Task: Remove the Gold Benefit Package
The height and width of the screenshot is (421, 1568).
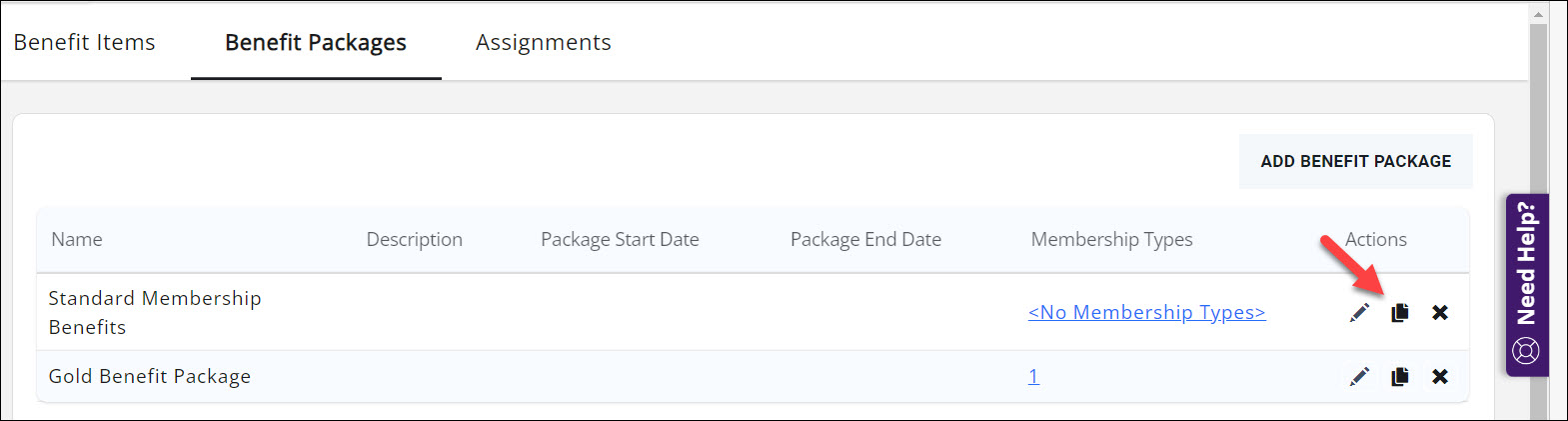Action: coord(1440,377)
